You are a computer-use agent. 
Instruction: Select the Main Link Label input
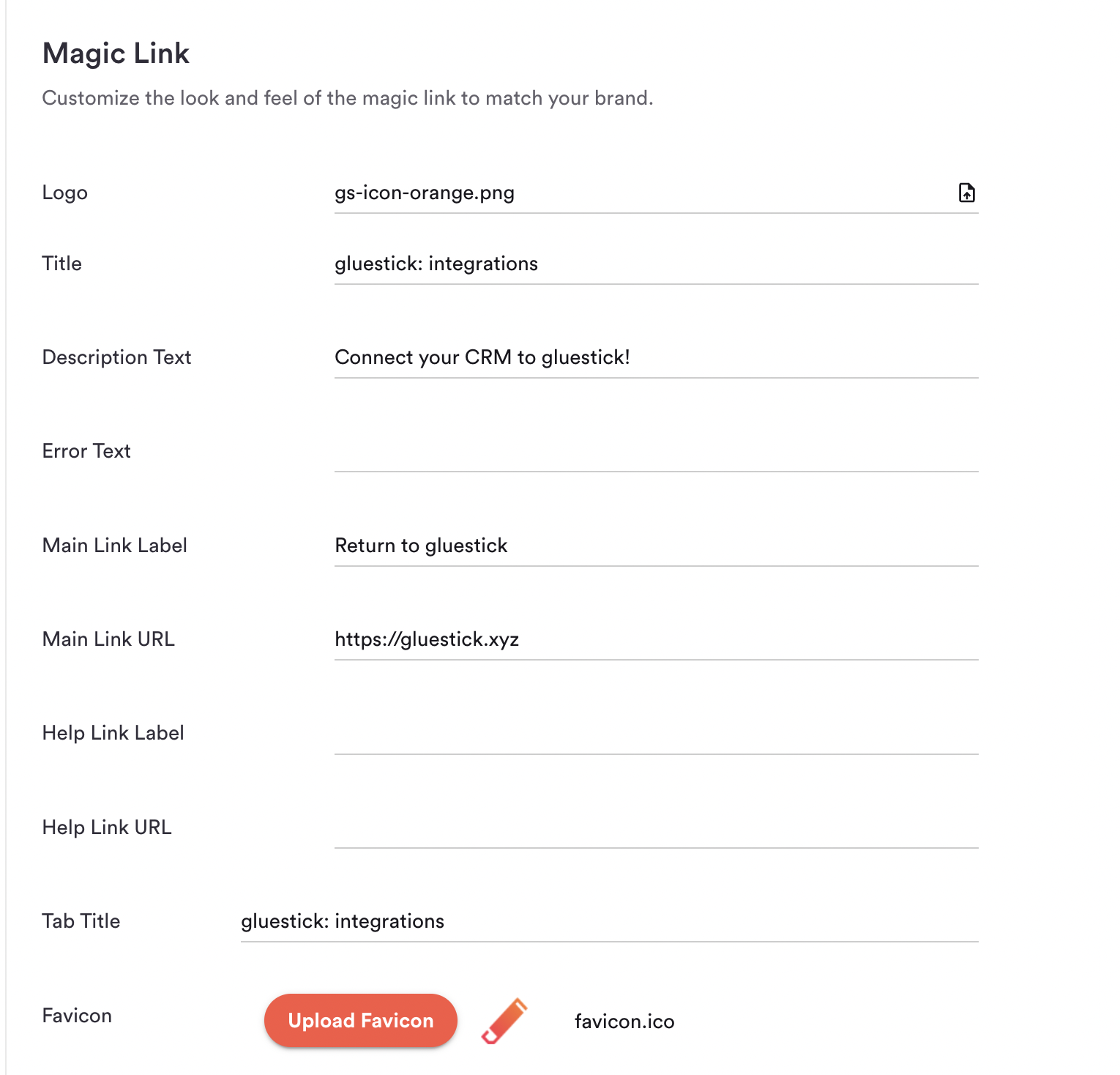point(656,546)
